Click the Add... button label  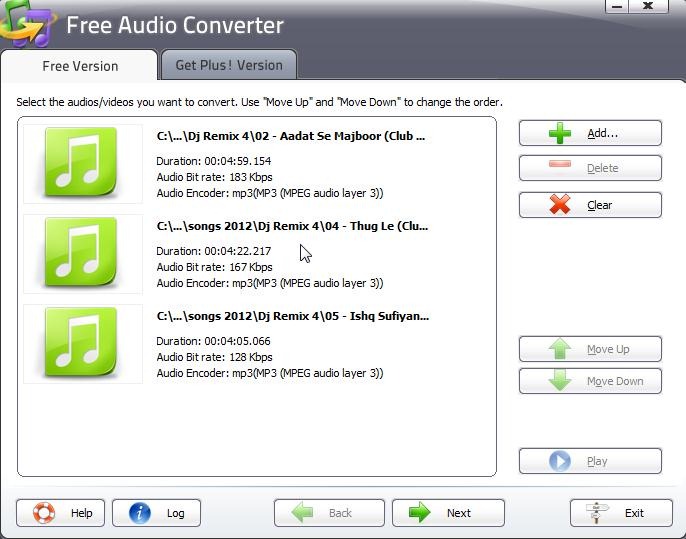pyautogui.click(x=602, y=133)
